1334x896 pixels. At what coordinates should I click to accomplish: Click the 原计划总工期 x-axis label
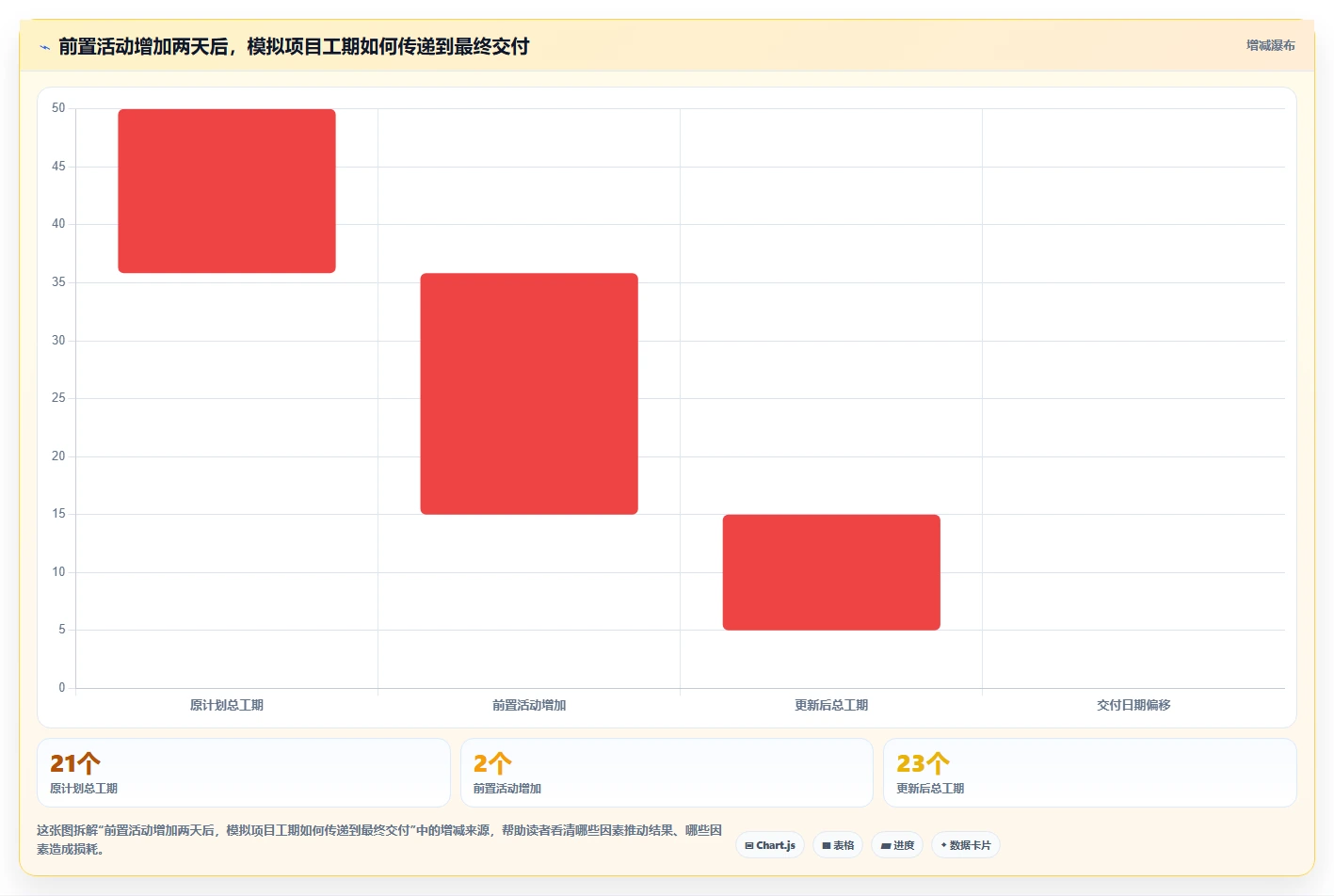pyautogui.click(x=227, y=705)
